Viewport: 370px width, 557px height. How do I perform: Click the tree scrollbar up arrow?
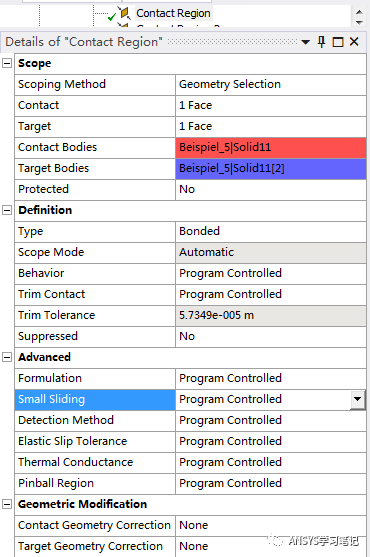coord(359,12)
